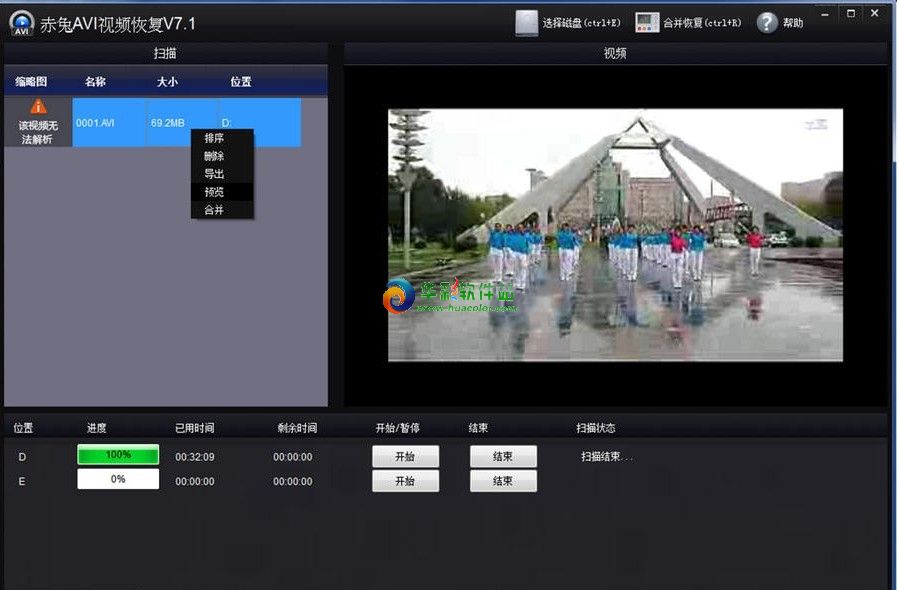899x590 pixels.
Task: Click the 合并恢复 (ctrl+R) label
Action: pyautogui.click(x=702, y=23)
